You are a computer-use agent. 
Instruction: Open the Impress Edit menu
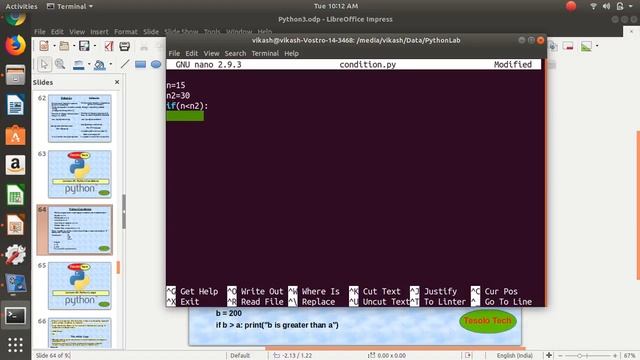[57, 32]
